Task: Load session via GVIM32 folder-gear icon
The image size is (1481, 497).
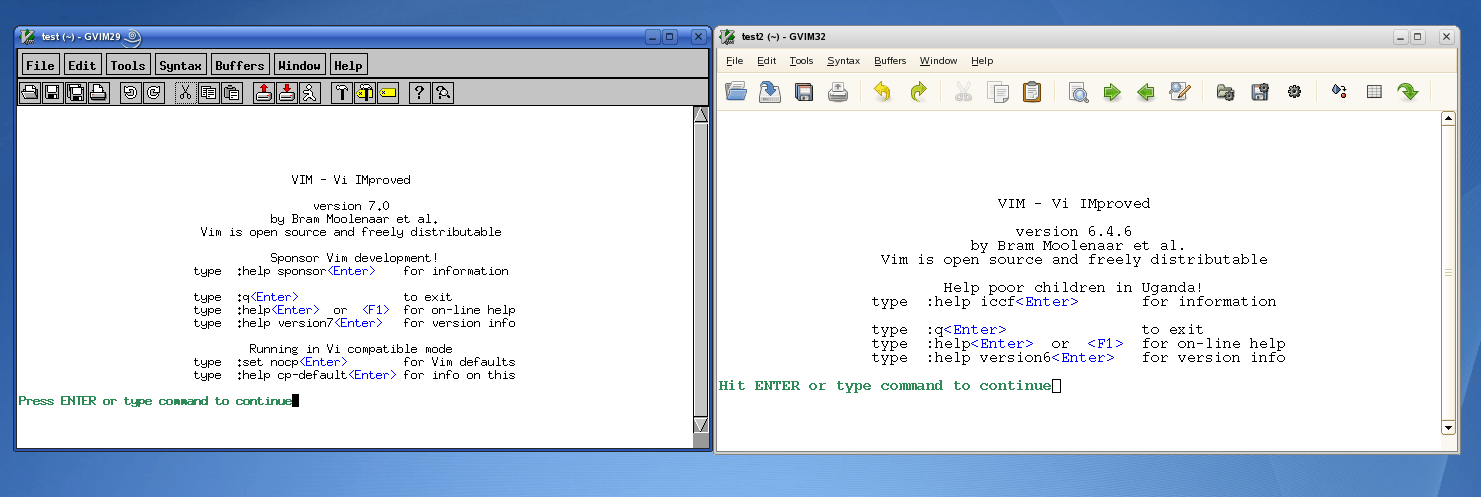Action: point(1225,92)
